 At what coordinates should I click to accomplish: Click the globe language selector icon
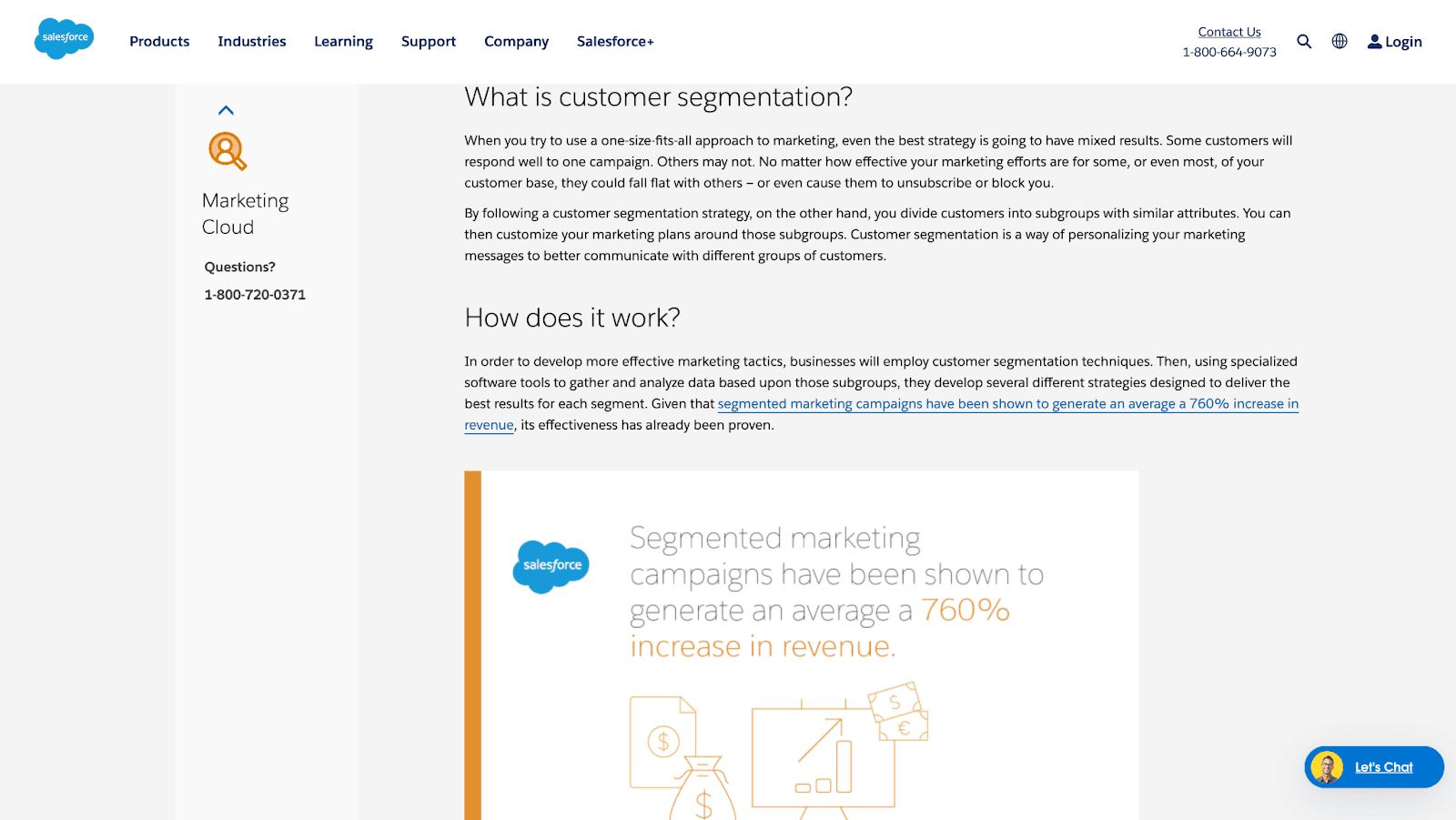[x=1340, y=41]
